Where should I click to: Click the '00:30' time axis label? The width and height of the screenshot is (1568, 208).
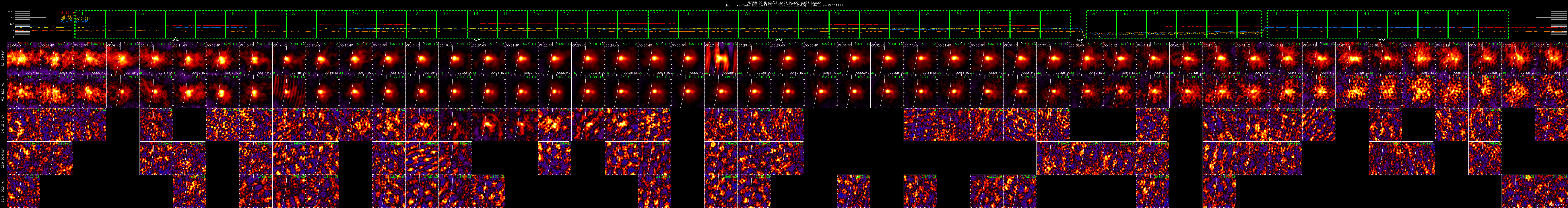point(778,40)
